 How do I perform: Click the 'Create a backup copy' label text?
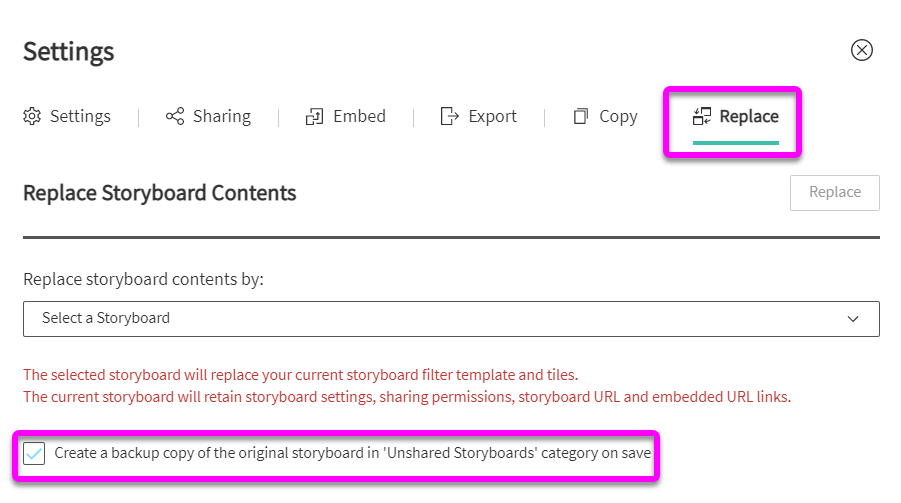tap(352, 454)
